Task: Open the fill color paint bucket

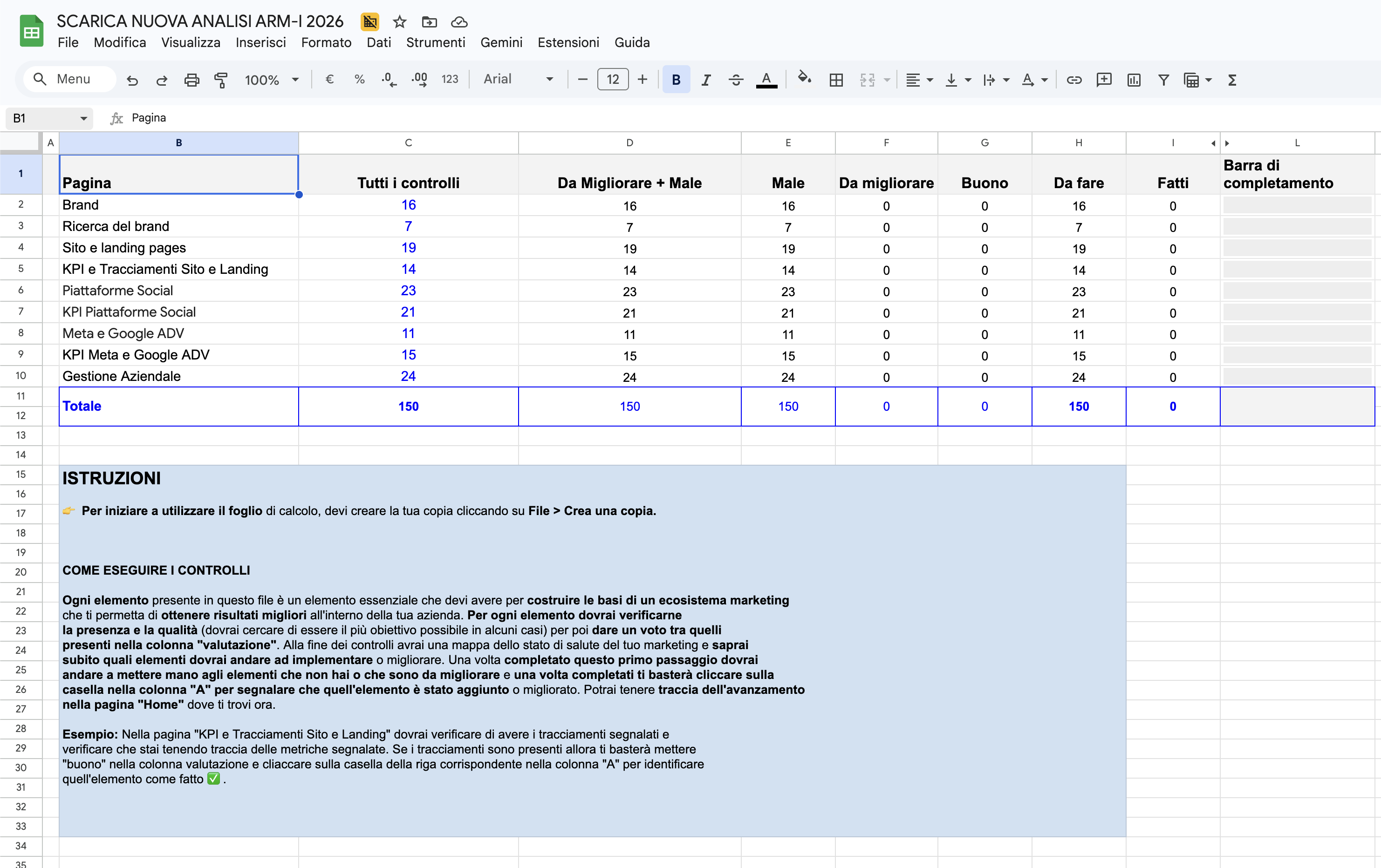Action: point(805,78)
